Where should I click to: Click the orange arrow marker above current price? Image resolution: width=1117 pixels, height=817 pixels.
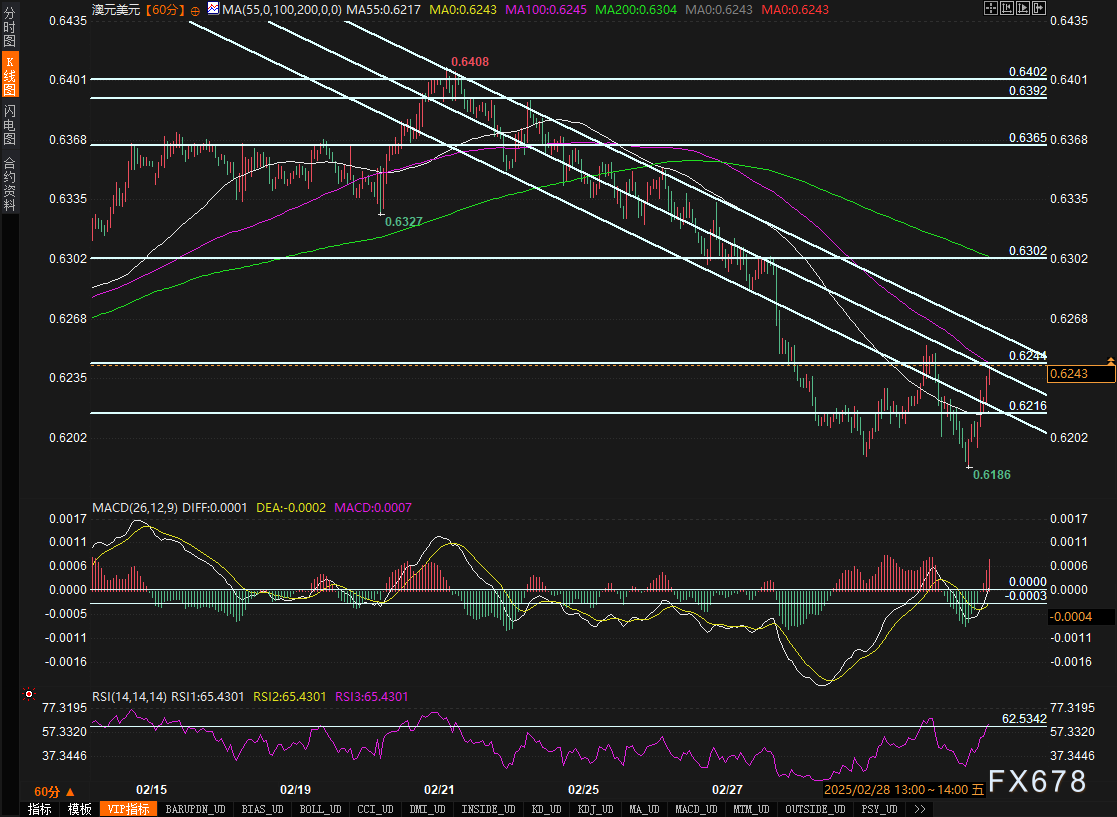click(x=1110, y=359)
